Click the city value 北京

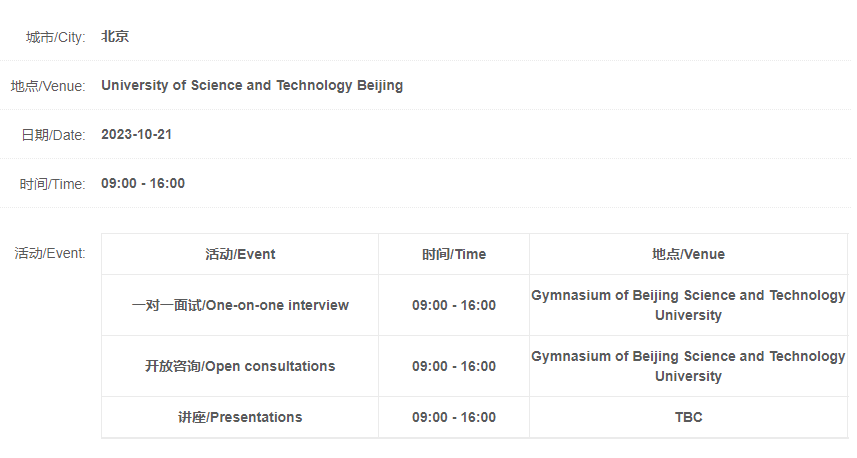coord(115,37)
